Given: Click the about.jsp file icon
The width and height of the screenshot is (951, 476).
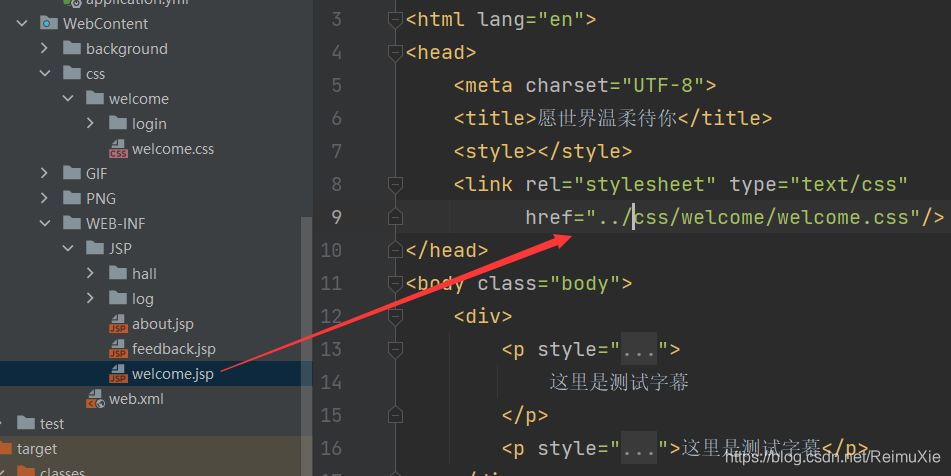Looking at the screenshot, I should click(x=118, y=324).
